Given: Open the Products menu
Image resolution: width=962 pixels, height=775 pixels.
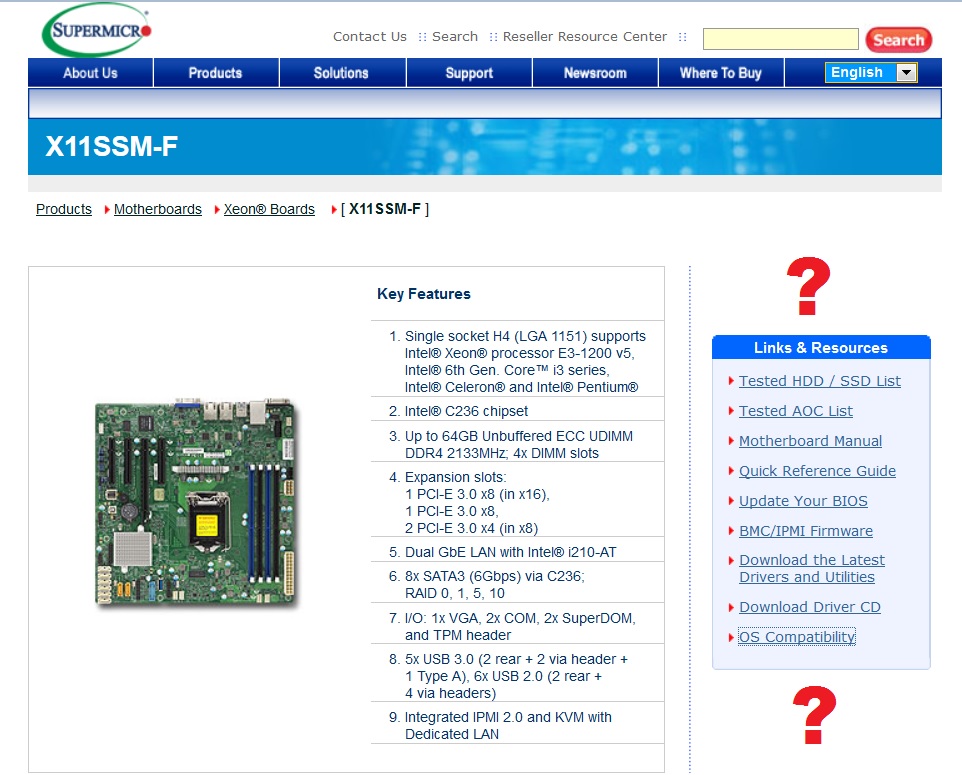Looking at the screenshot, I should [215, 73].
